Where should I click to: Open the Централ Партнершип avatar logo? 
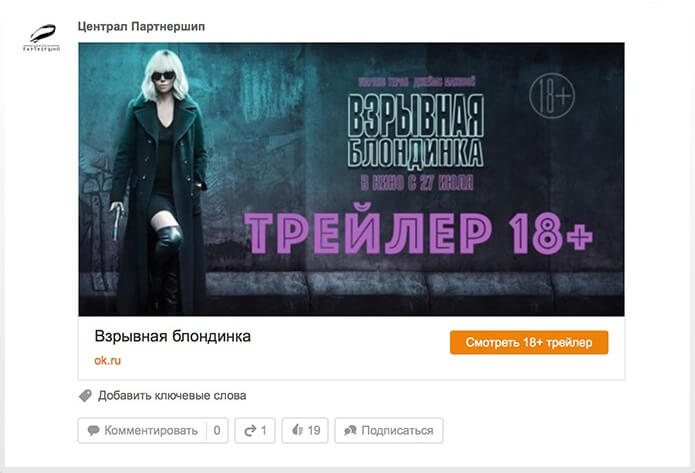tap(42, 37)
